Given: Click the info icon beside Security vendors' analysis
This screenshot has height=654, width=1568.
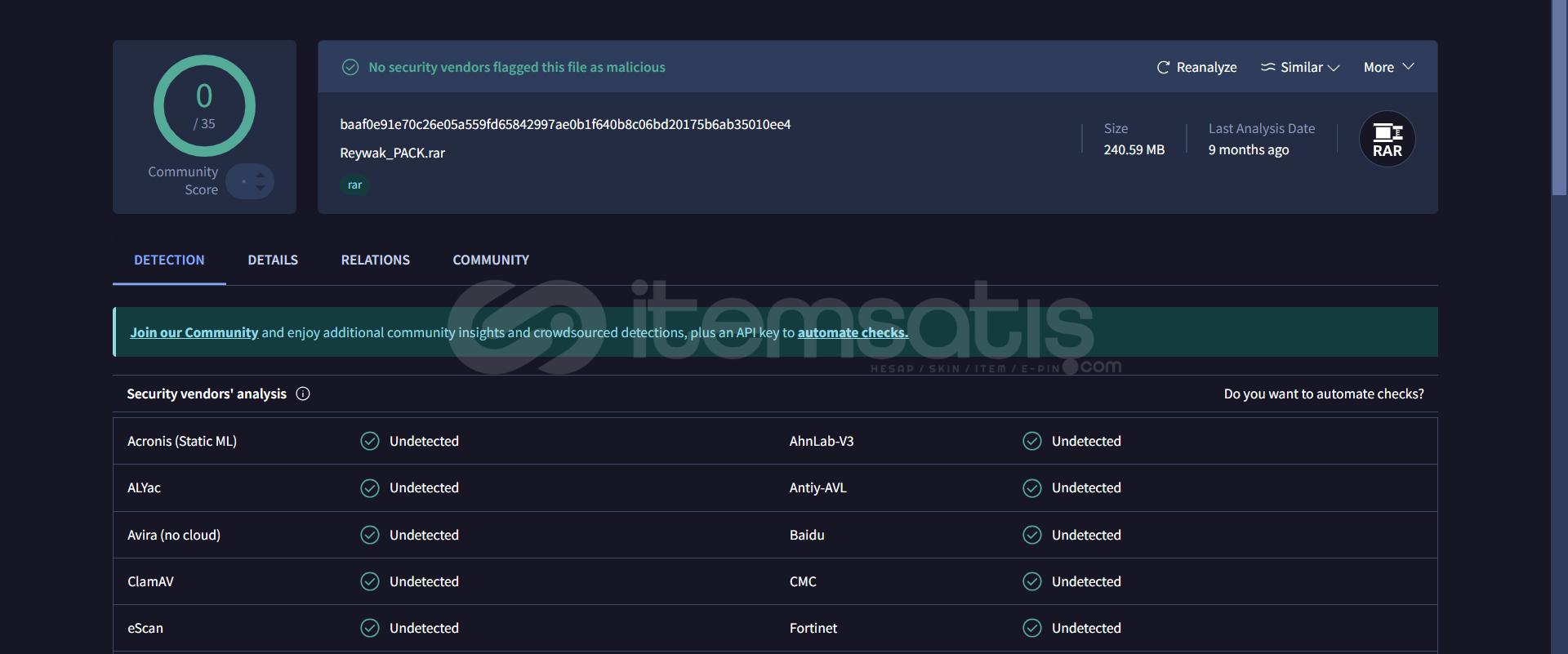Looking at the screenshot, I should pyautogui.click(x=303, y=394).
